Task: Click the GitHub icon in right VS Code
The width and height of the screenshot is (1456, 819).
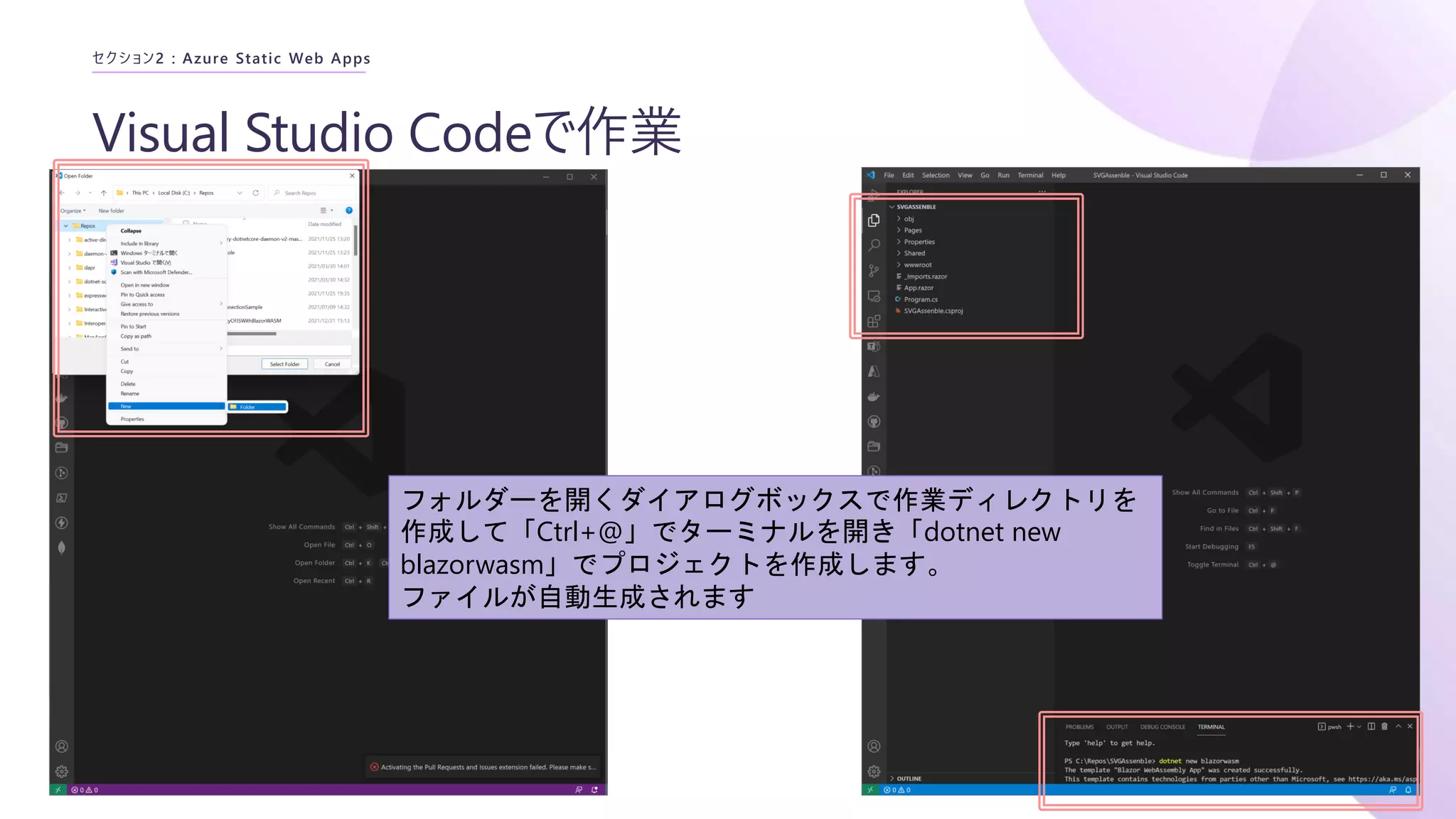Action: click(x=874, y=422)
